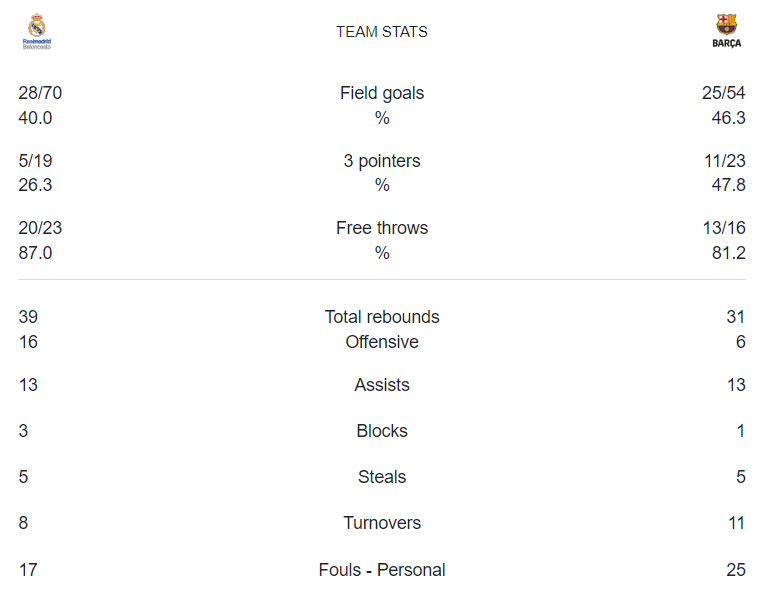The width and height of the screenshot is (762, 600).
Task: Click the Offensive rebounds label
Action: pos(382,342)
